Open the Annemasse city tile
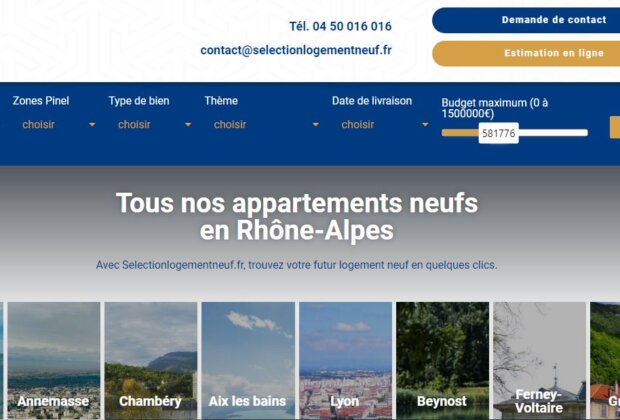 coord(54,361)
